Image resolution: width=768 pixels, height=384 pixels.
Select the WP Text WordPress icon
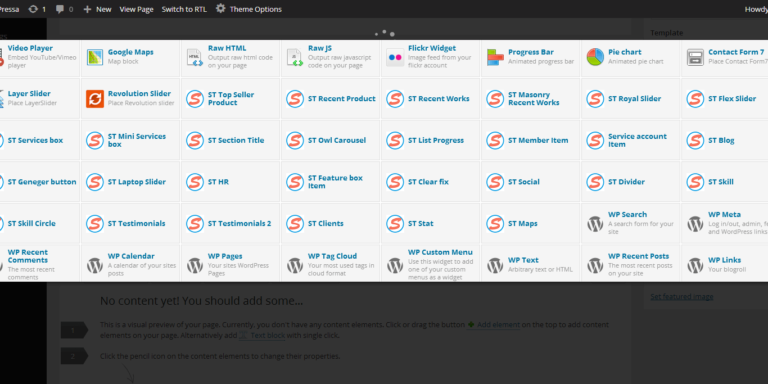click(495, 265)
